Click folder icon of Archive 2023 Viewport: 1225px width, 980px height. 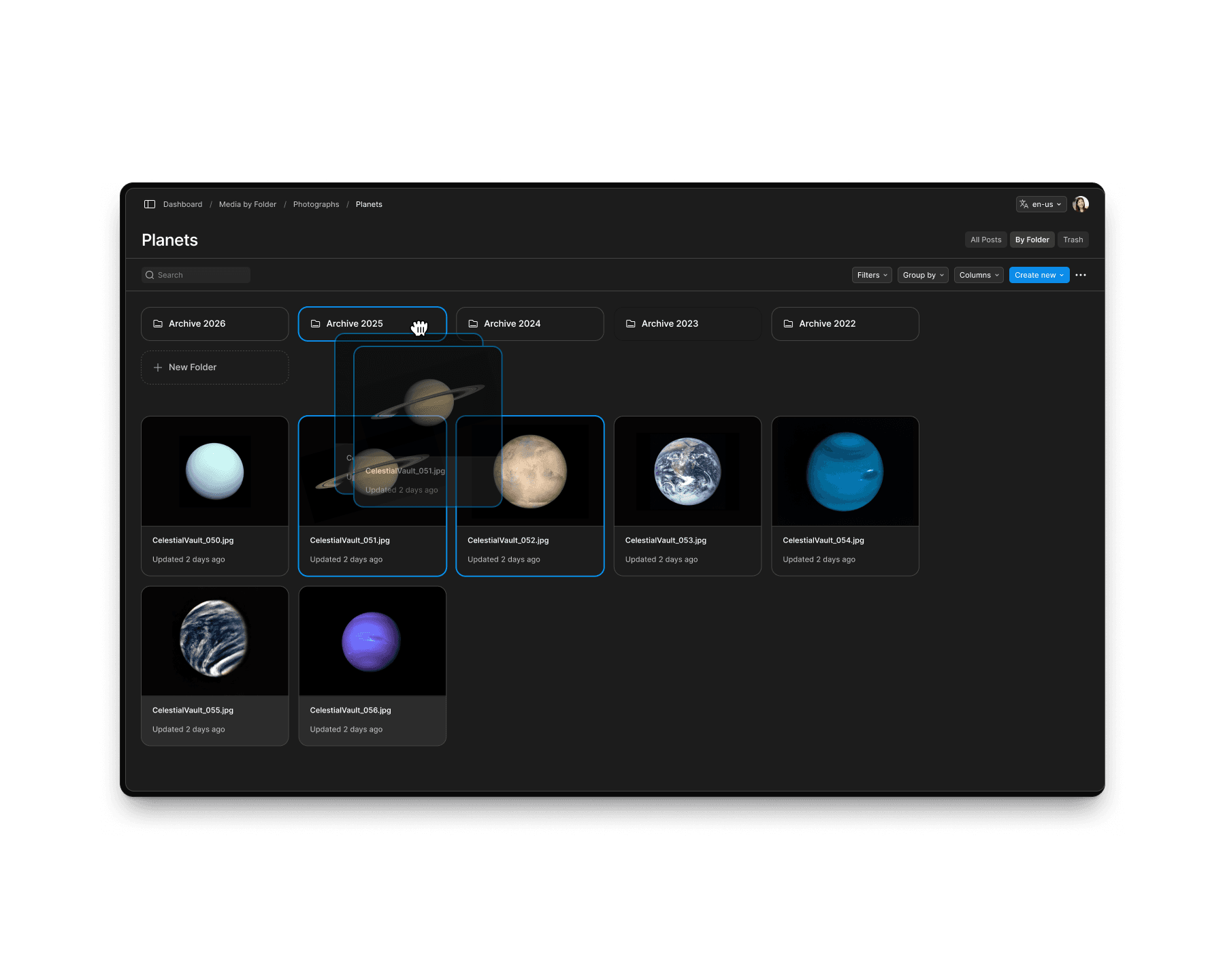[631, 324]
